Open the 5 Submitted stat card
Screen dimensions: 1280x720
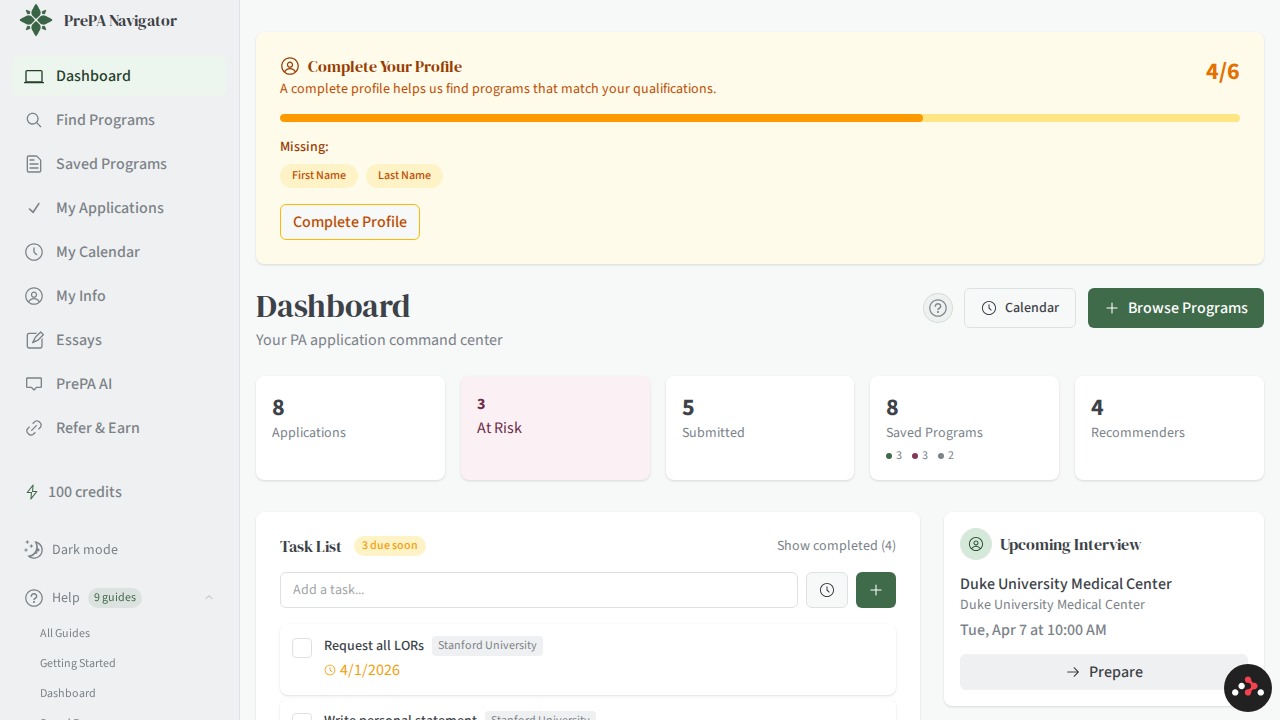click(760, 428)
